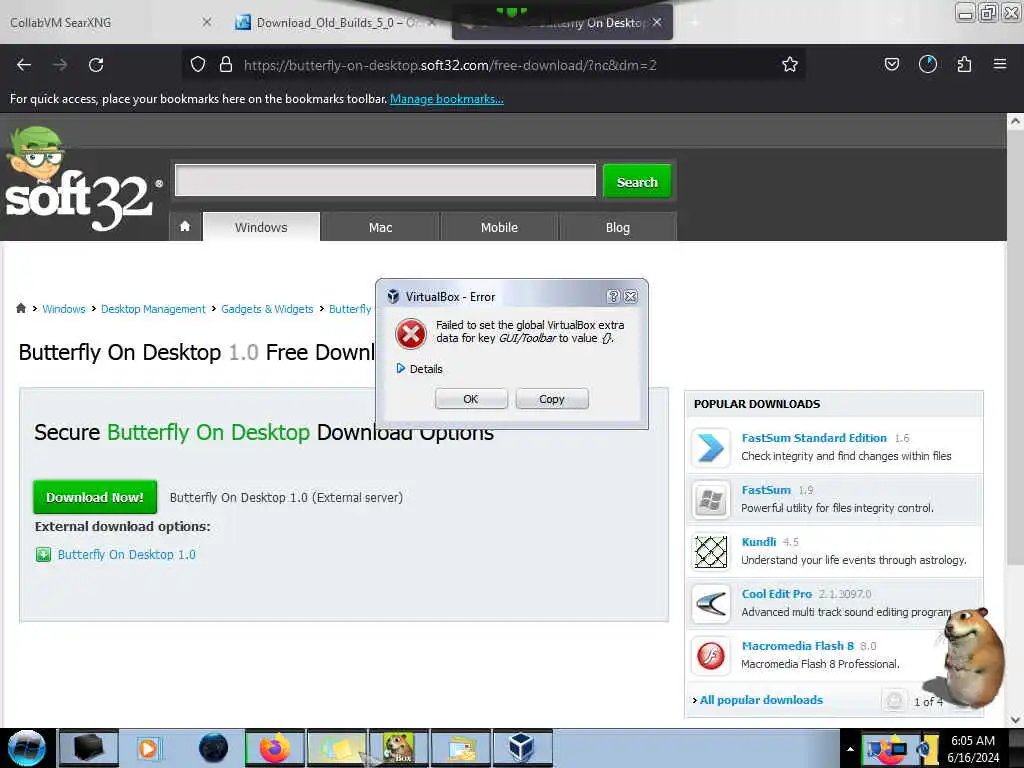Open the Firefox account circle icon
Image resolution: width=1024 pixels, height=768 pixels.
pyautogui.click(x=927, y=64)
